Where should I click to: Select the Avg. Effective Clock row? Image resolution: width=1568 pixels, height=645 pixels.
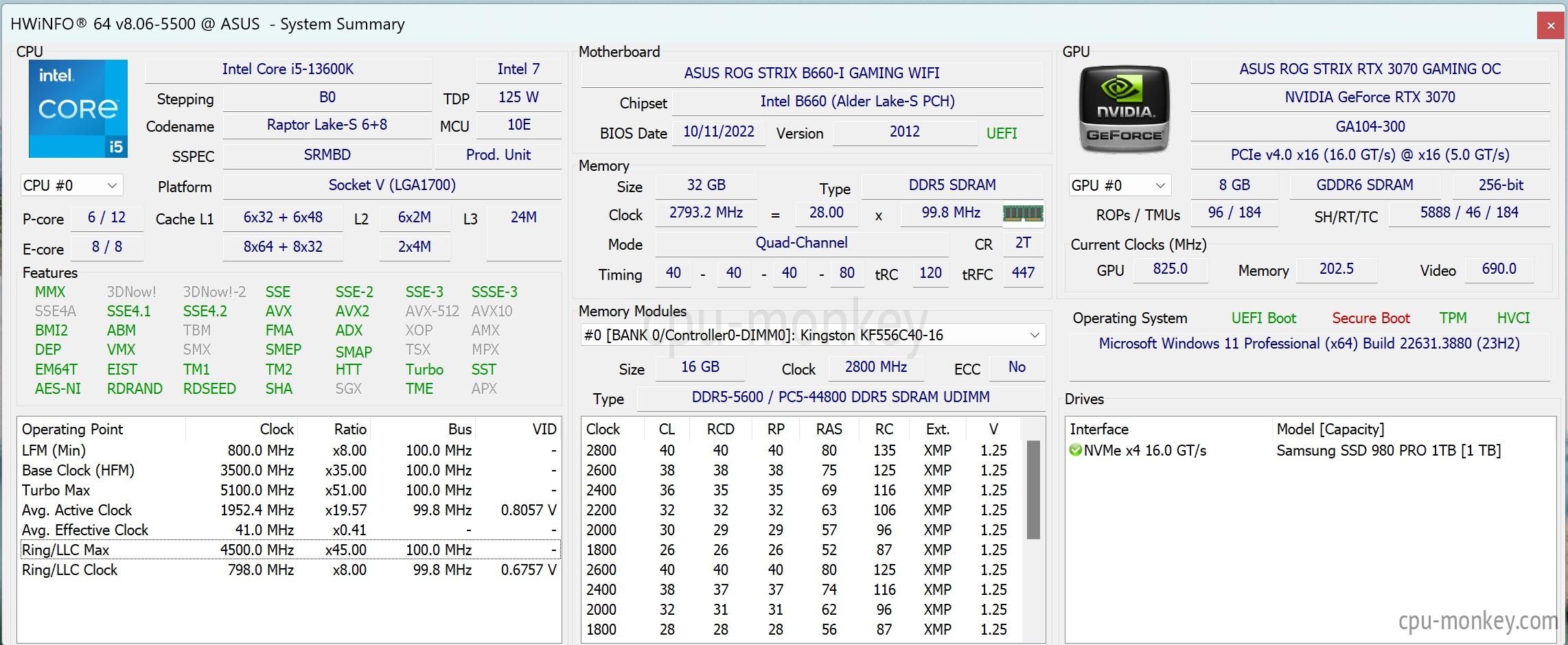[290, 530]
